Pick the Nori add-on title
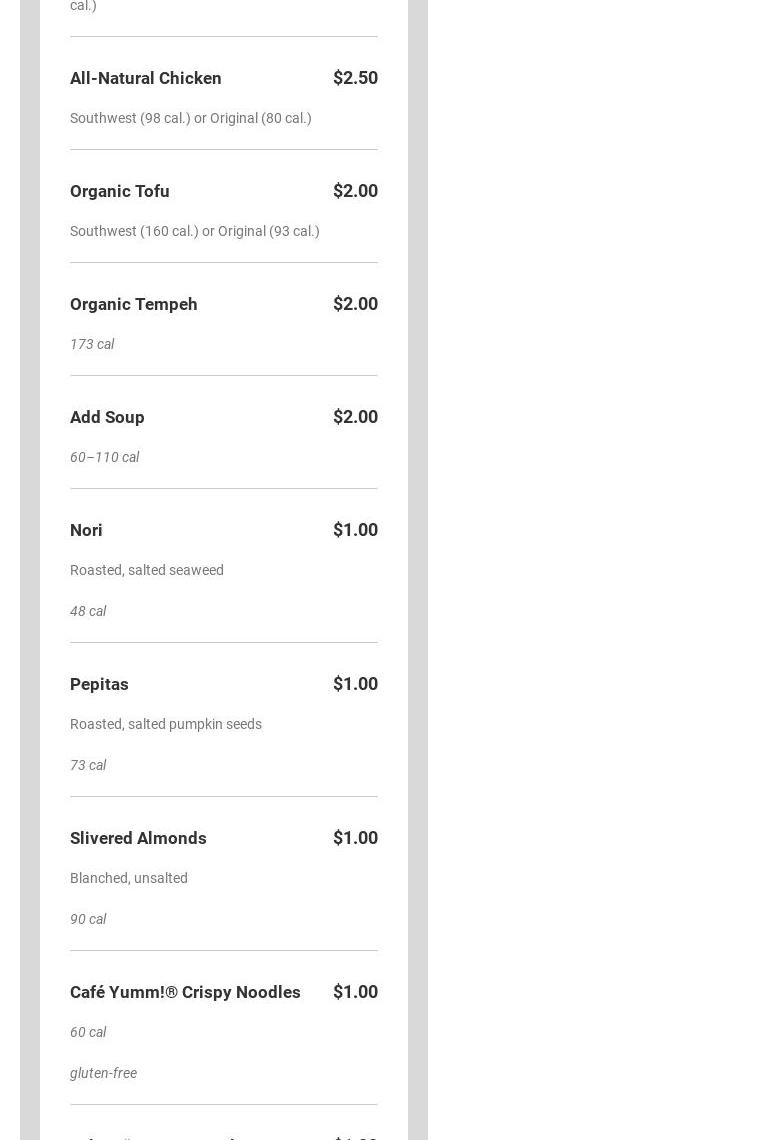 pos(86,530)
